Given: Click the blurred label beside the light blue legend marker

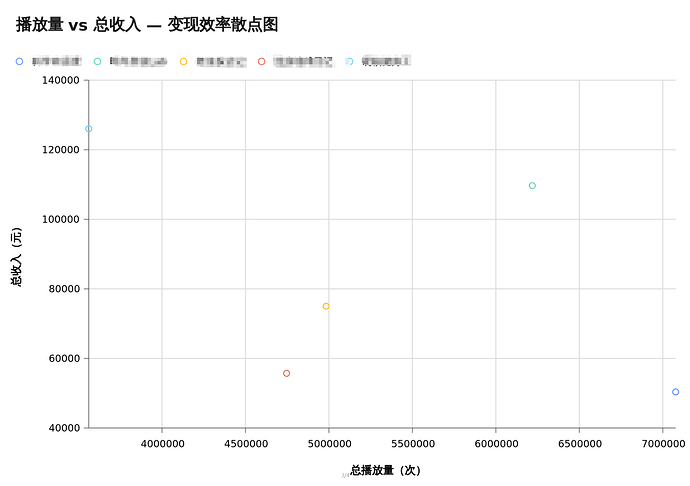Looking at the screenshot, I should [x=386, y=61].
